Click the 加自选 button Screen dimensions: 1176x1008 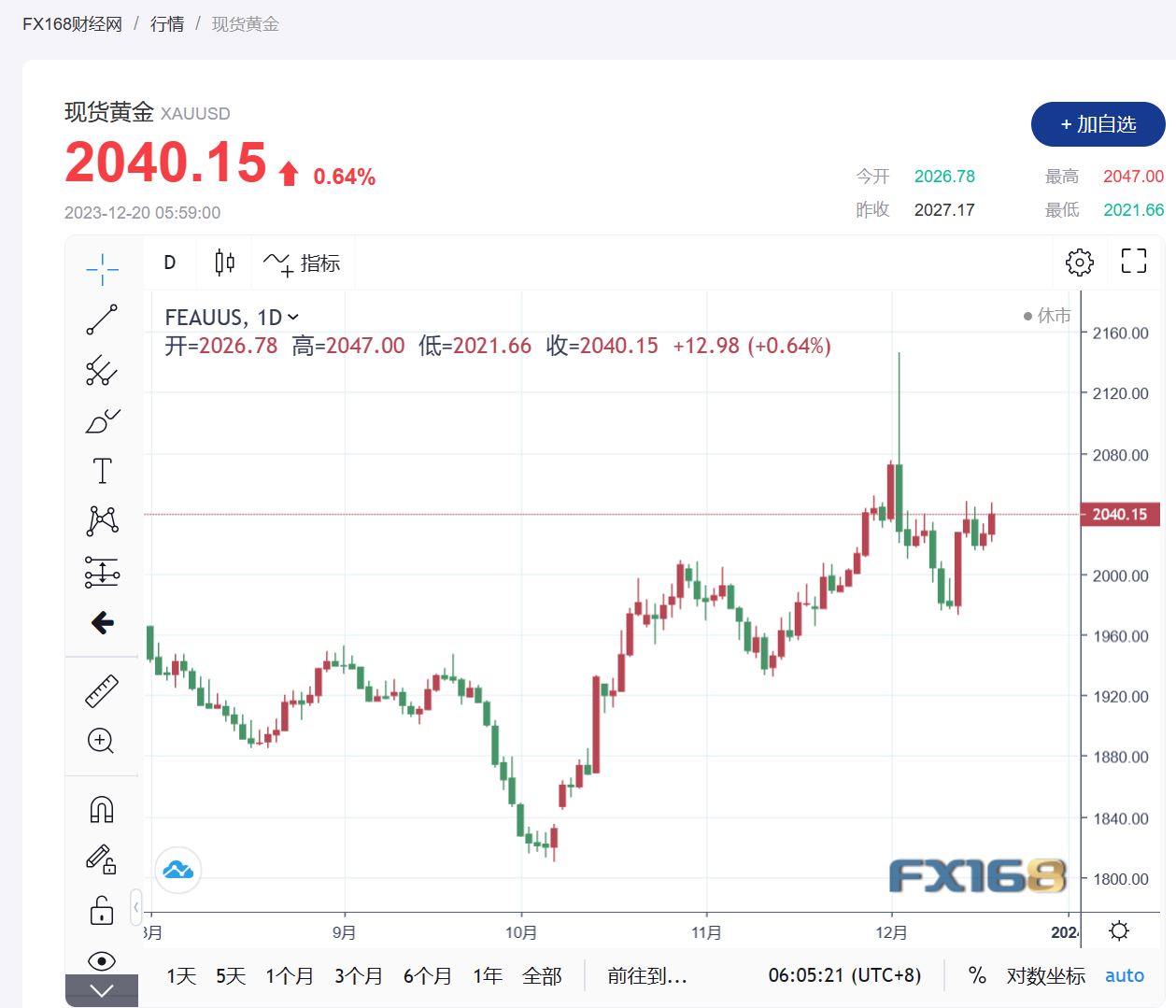[1098, 124]
